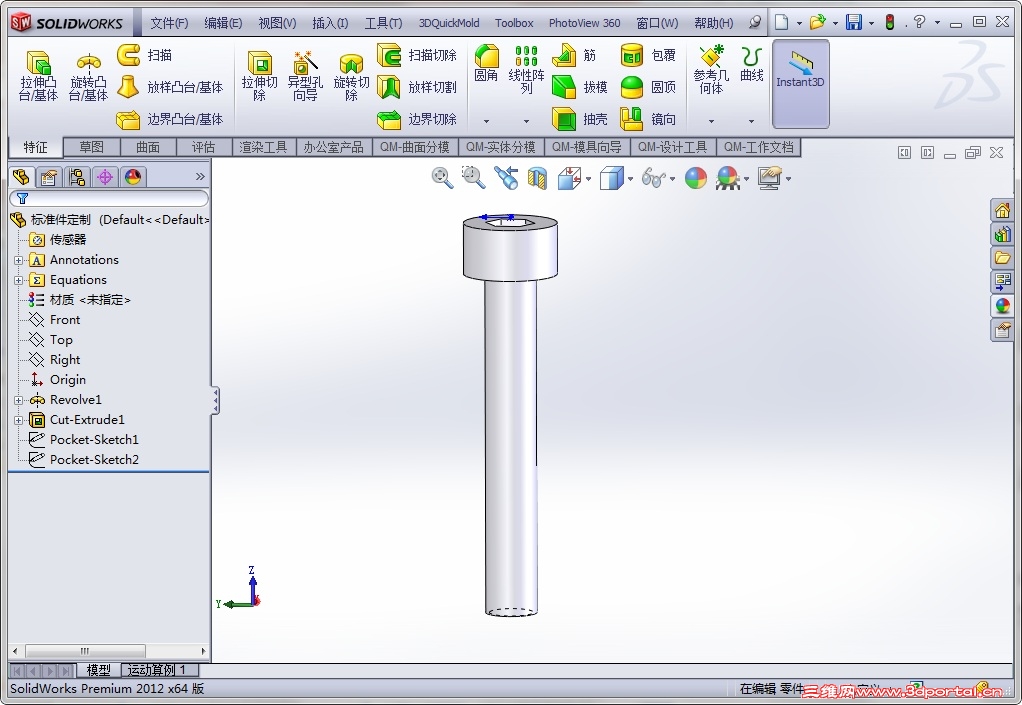Open Linear Pattern dropdown arrow
This screenshot has height=705, width=1022.
click(x=526, y=121)
